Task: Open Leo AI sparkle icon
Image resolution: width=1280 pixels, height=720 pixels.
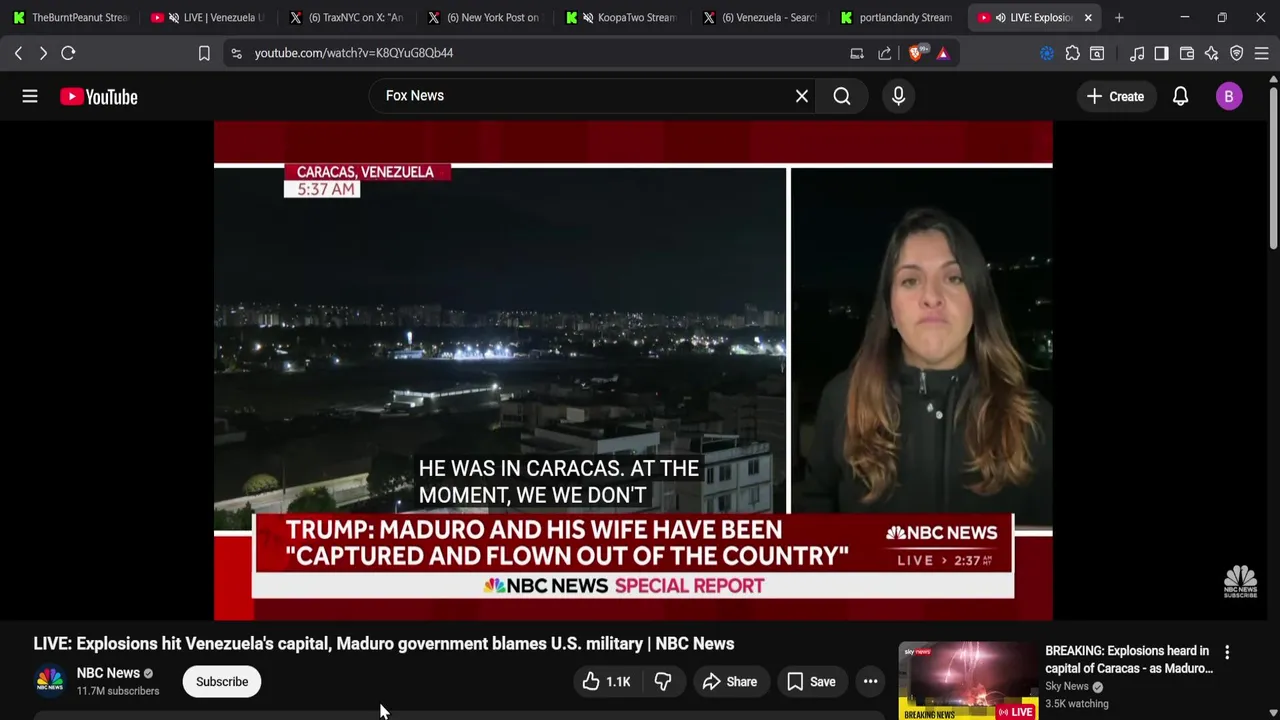Action: coord(1212,53)
